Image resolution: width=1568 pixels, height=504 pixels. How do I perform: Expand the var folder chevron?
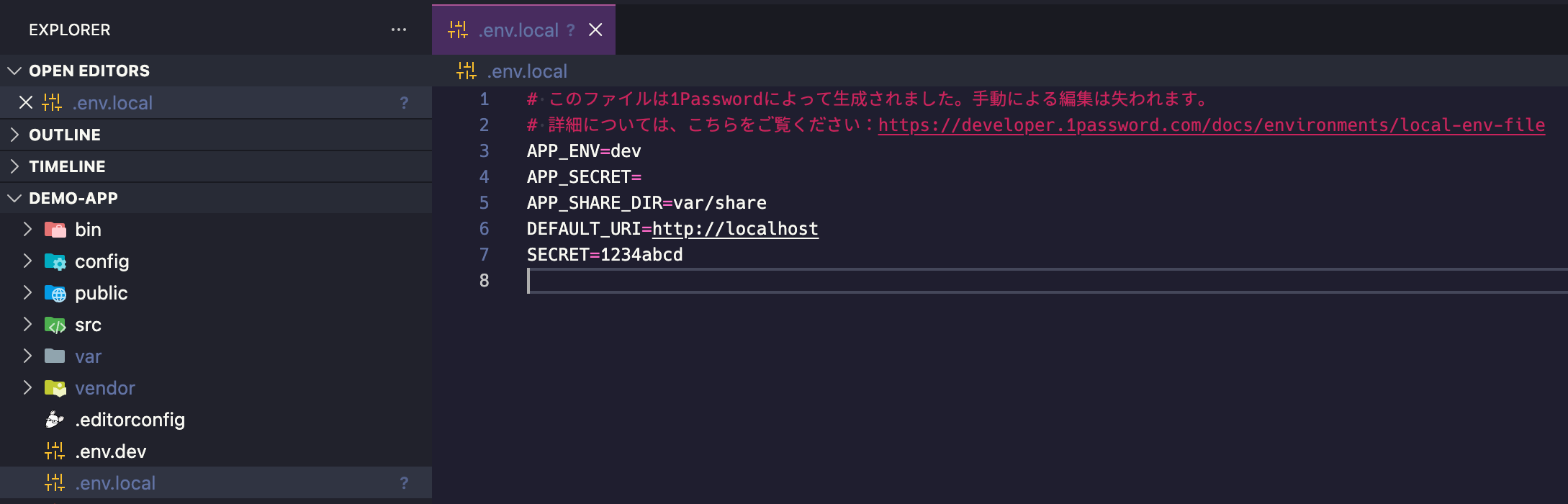click(x=27, y=356)
